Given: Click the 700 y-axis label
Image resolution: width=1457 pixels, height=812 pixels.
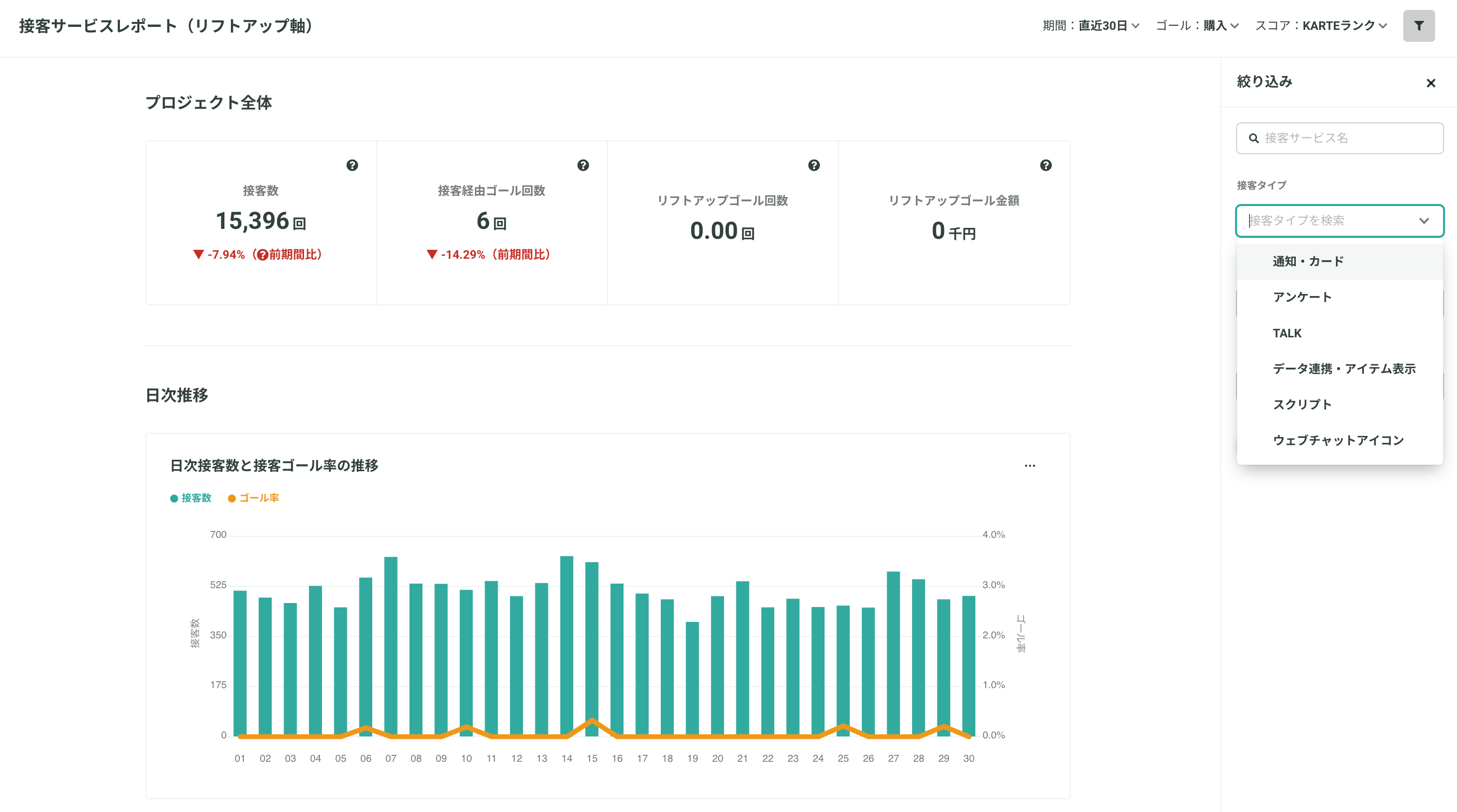Looking at the screenshot, I should click(218, 535).
